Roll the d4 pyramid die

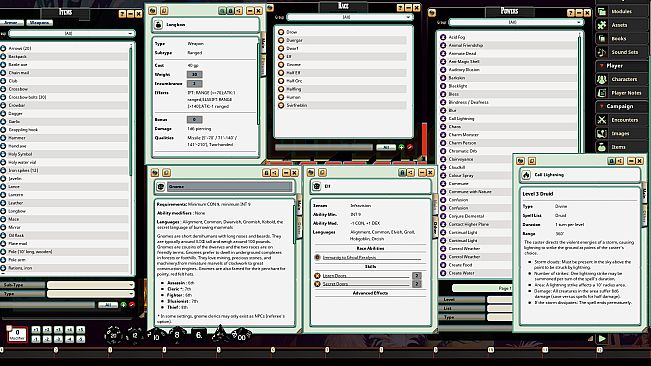click(220, 334)
